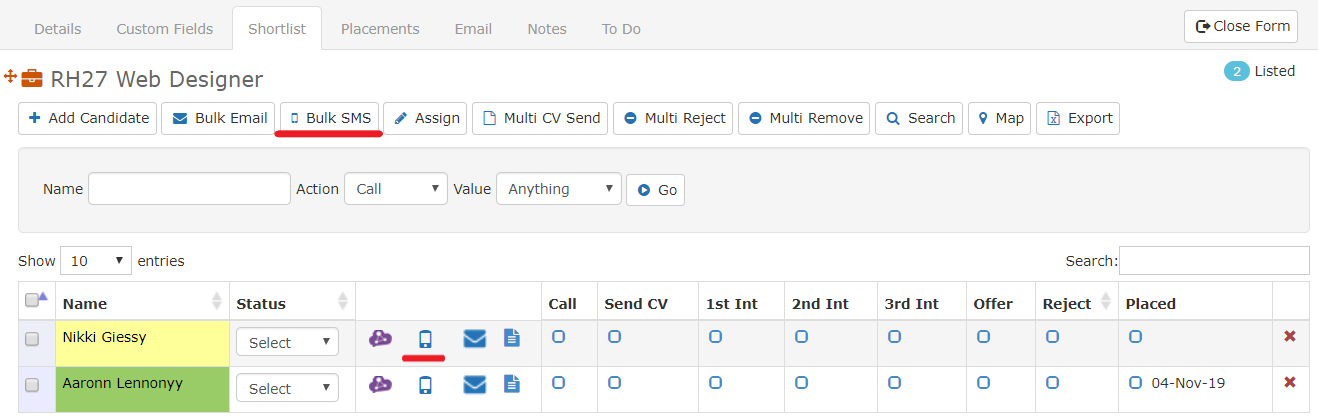
Task: Click the red X to remove Aaronn Lennonyy
Action: (x=1290, y=382)
